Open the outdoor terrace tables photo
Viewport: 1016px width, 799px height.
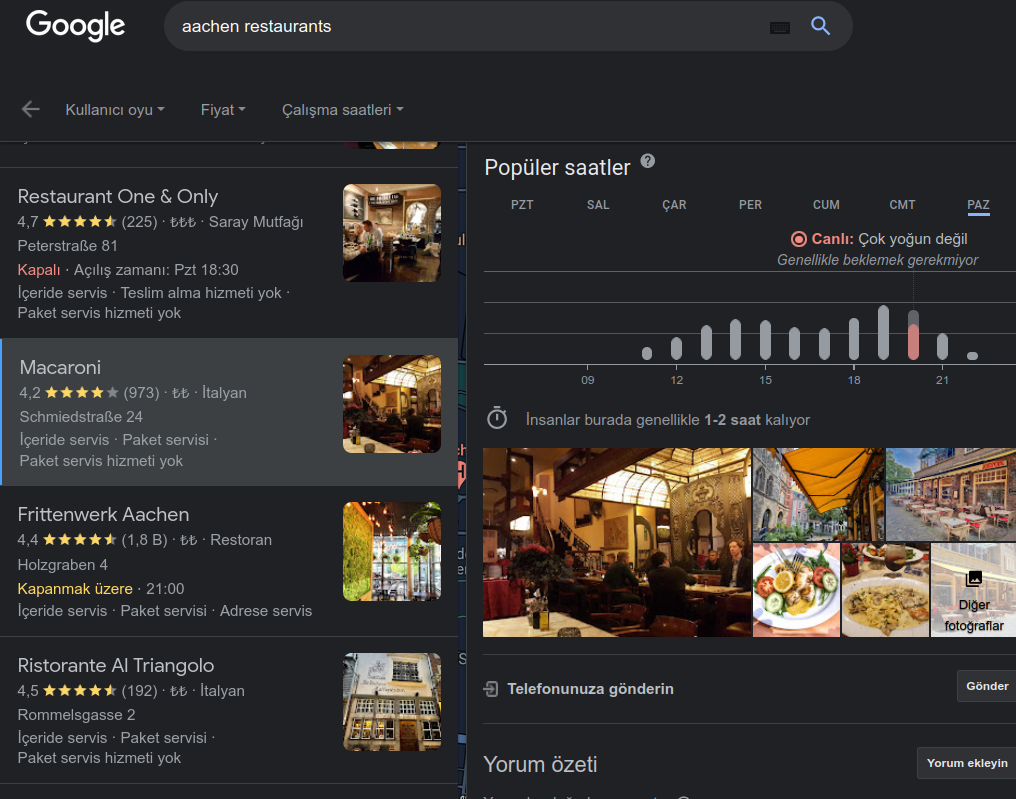951,494
